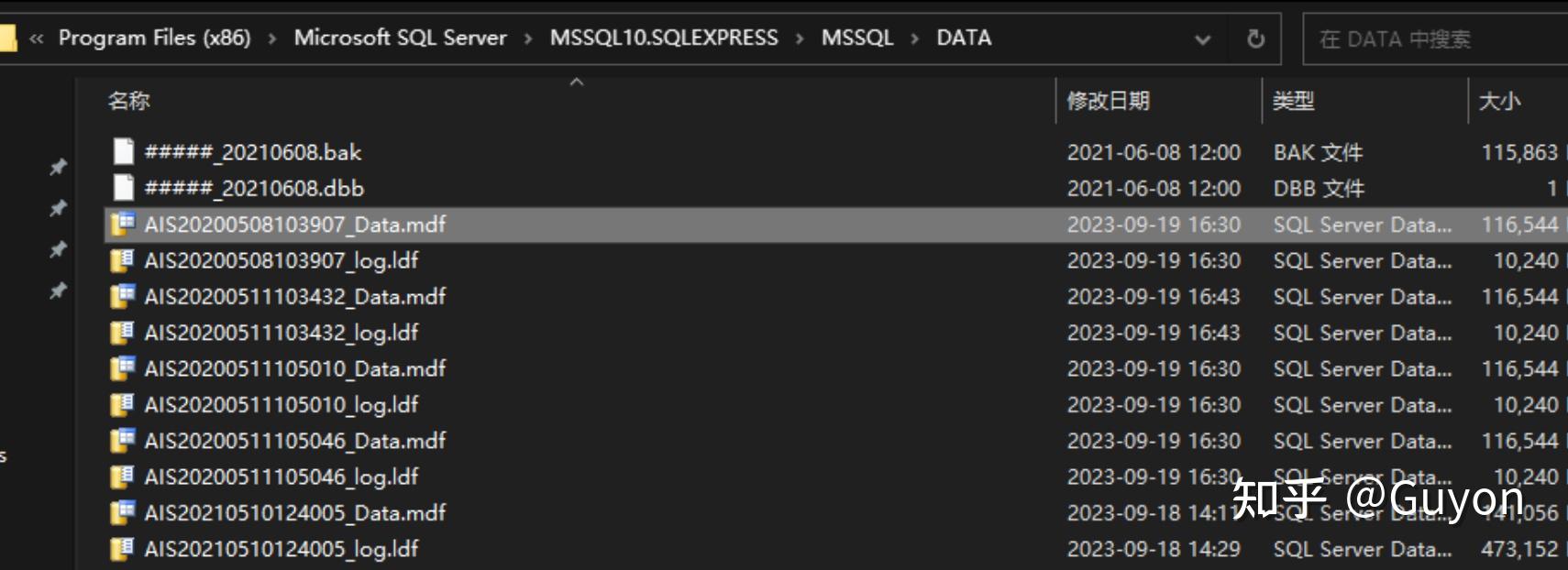Click the file icon of #####_20210608.dbb
The height and width of the screenshot is (570, 1568).
click(123, 188)
